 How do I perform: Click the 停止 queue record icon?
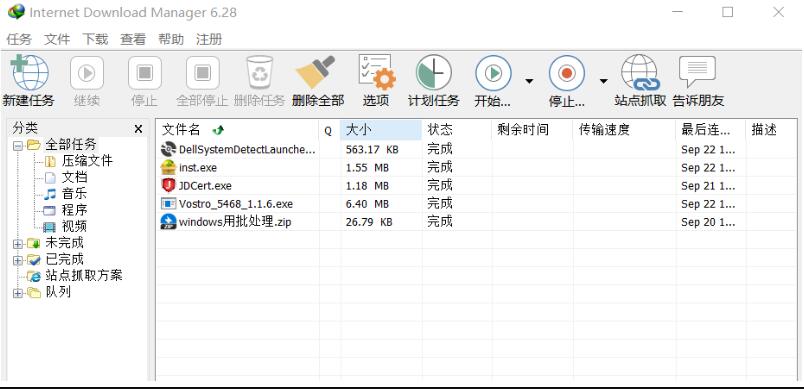567,73
